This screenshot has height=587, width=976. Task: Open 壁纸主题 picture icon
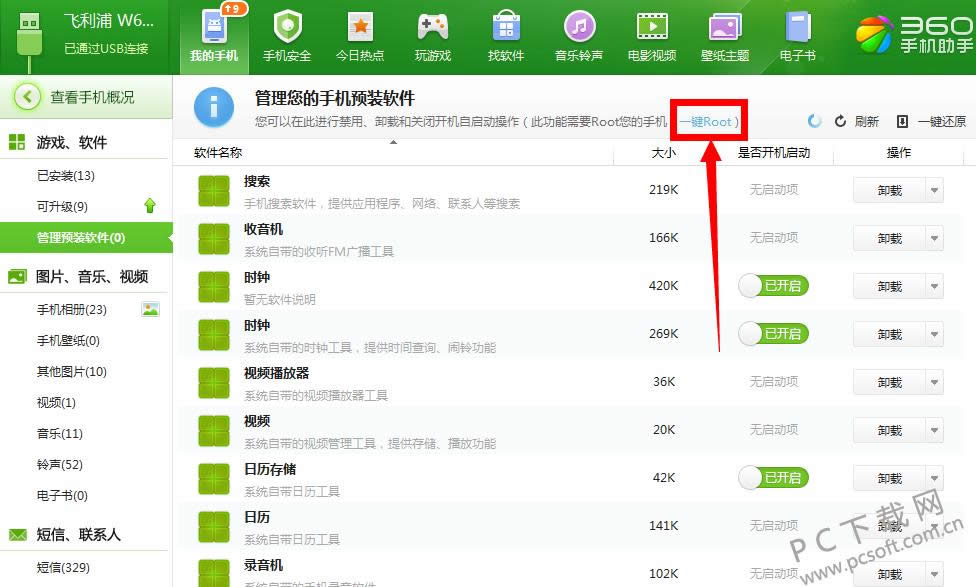click(x=725, y=27)
